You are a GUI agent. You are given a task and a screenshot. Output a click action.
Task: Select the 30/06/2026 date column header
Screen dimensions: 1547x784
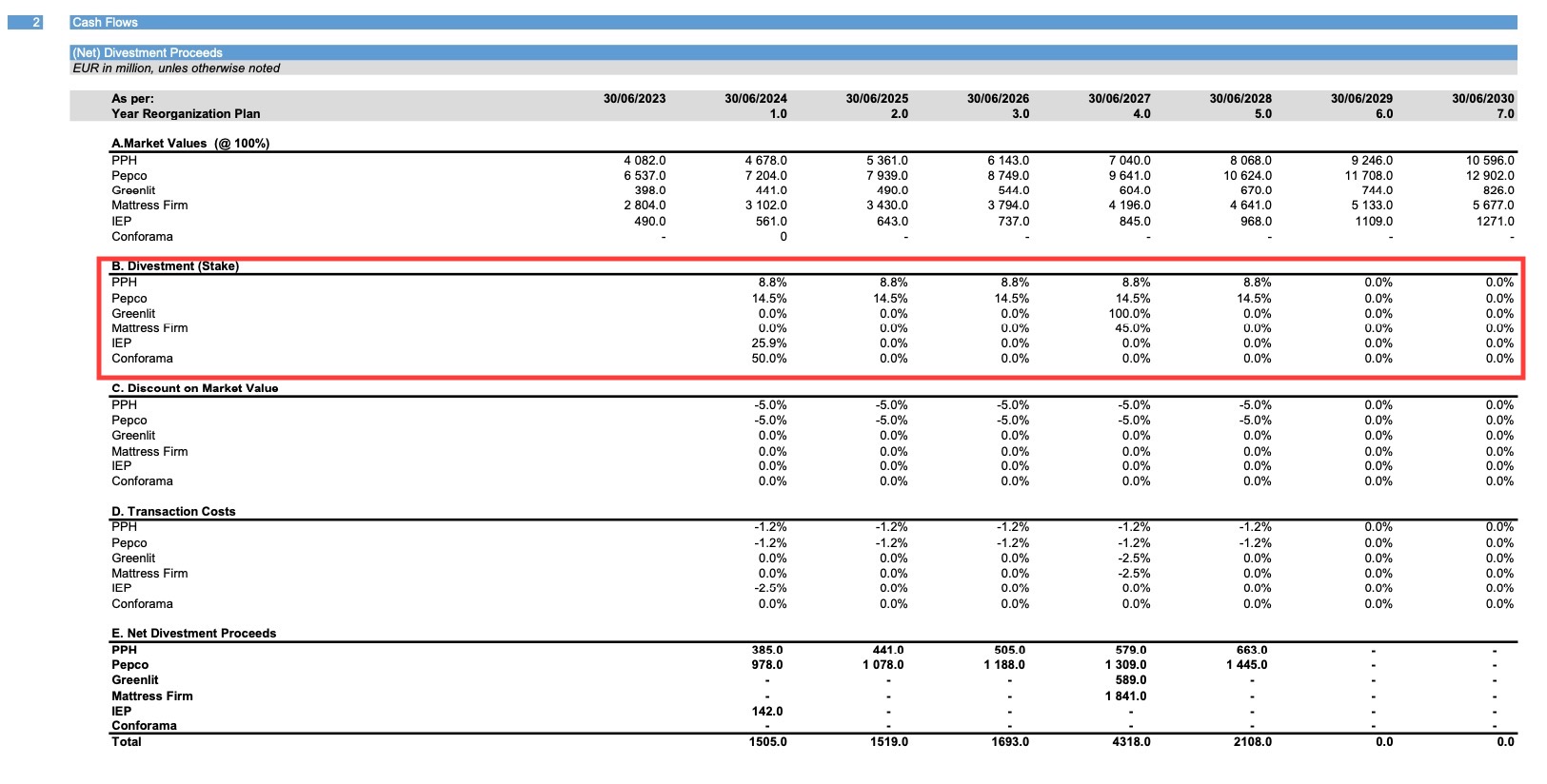click(x=998, y=98)
